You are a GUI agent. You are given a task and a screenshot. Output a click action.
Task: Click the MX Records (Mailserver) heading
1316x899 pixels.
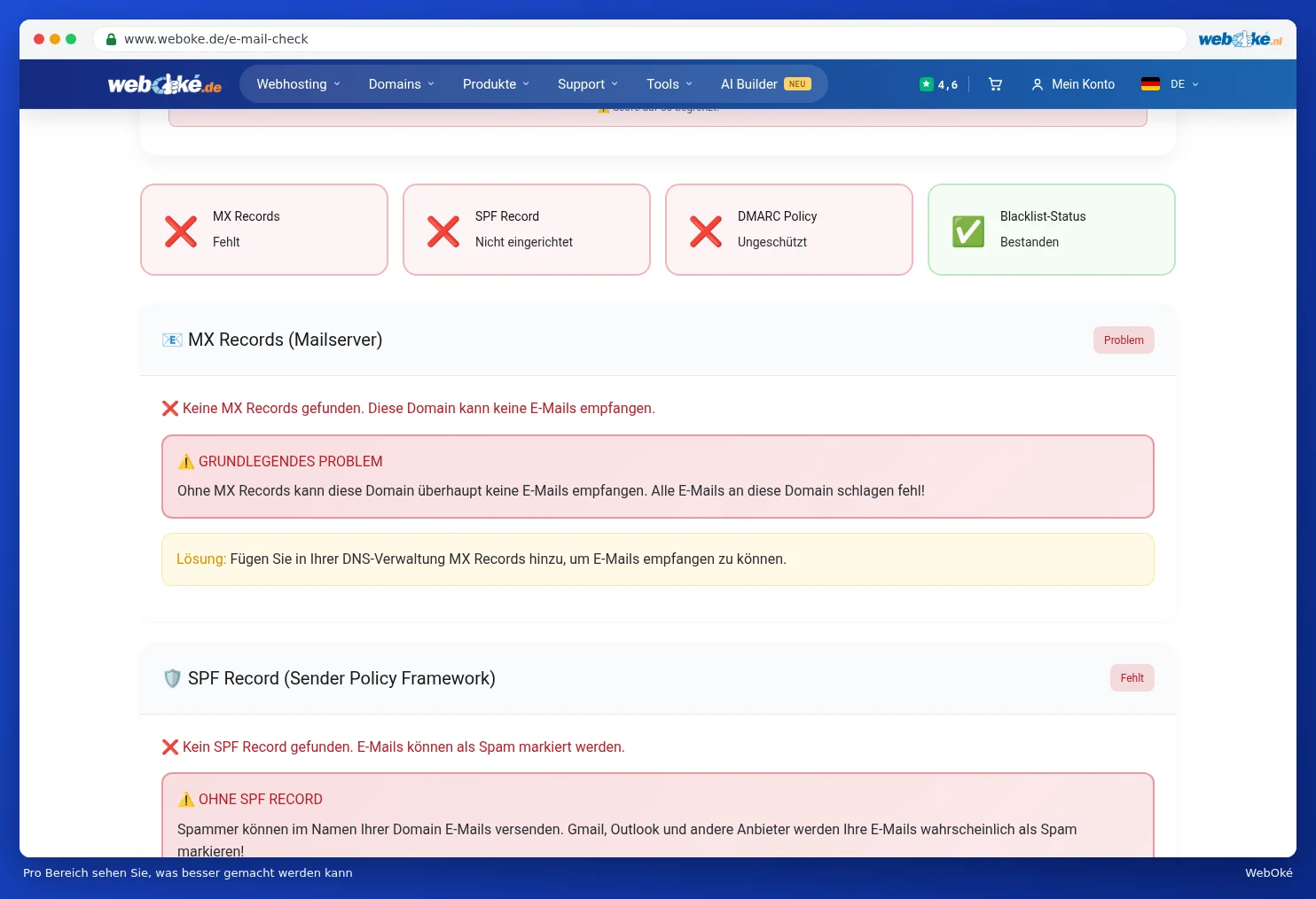pyautogui.click(x=285, y=340)
